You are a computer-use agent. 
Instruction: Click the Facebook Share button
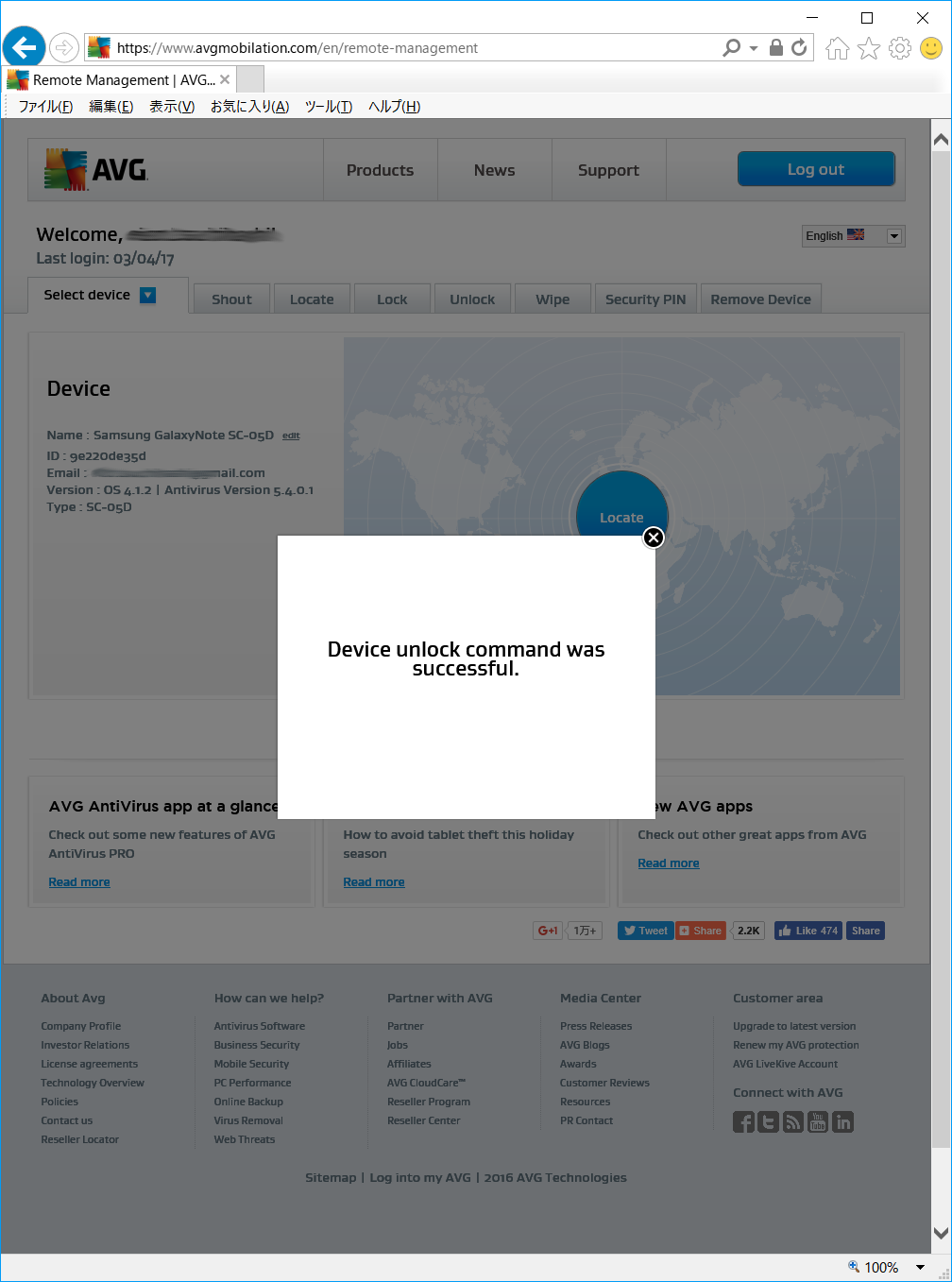[x=865, y=931]
